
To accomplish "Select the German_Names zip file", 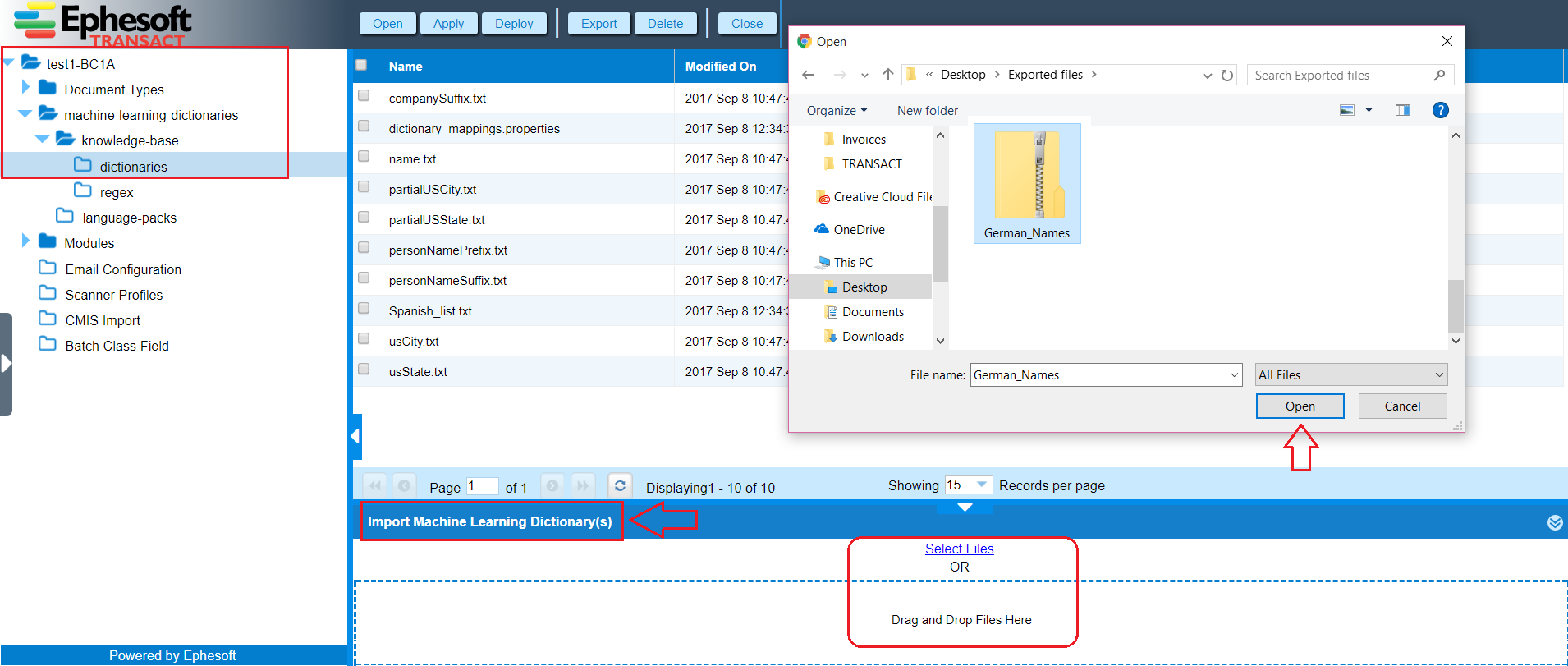I will click(1027, 184).
